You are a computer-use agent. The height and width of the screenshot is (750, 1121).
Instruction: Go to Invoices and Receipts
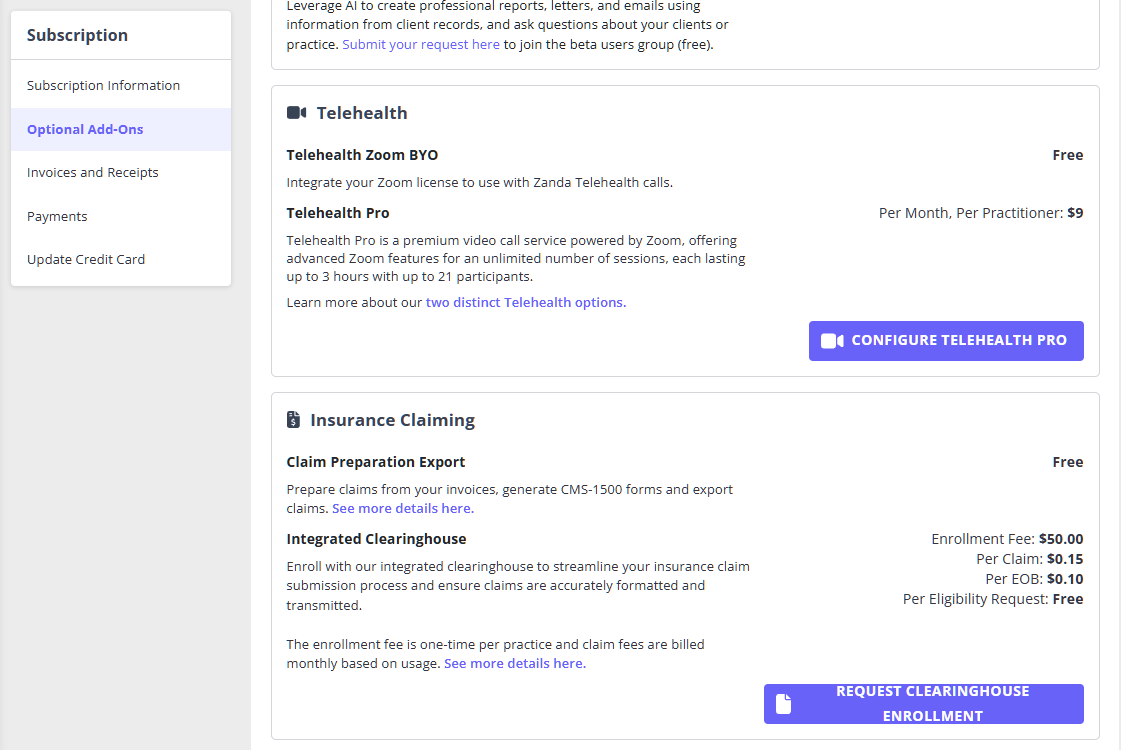[x=92, y=173]
